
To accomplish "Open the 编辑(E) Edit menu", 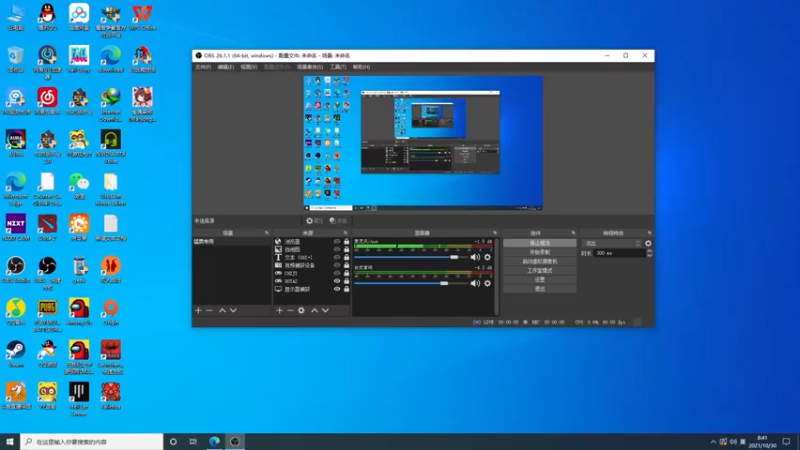I will [226, 67].
